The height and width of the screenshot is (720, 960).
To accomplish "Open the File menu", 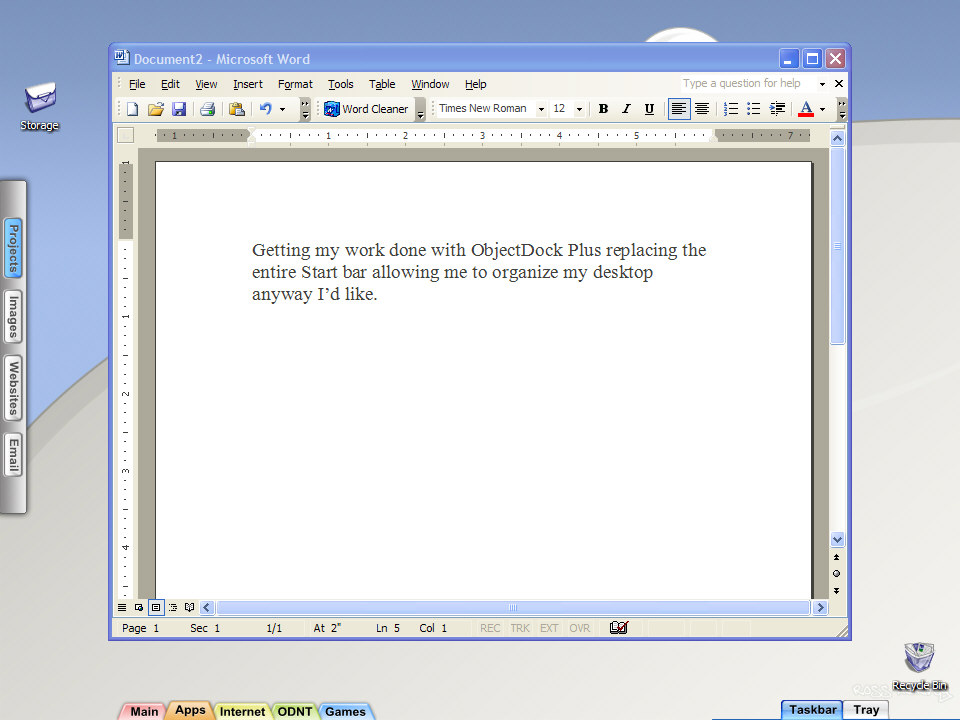I will pos(137,84).
